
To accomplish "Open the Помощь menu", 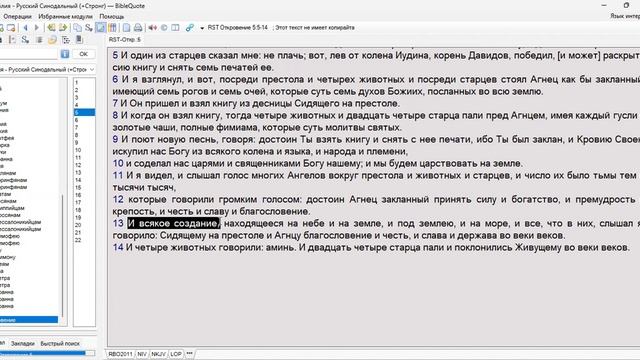I will click(x=112, y=16).
